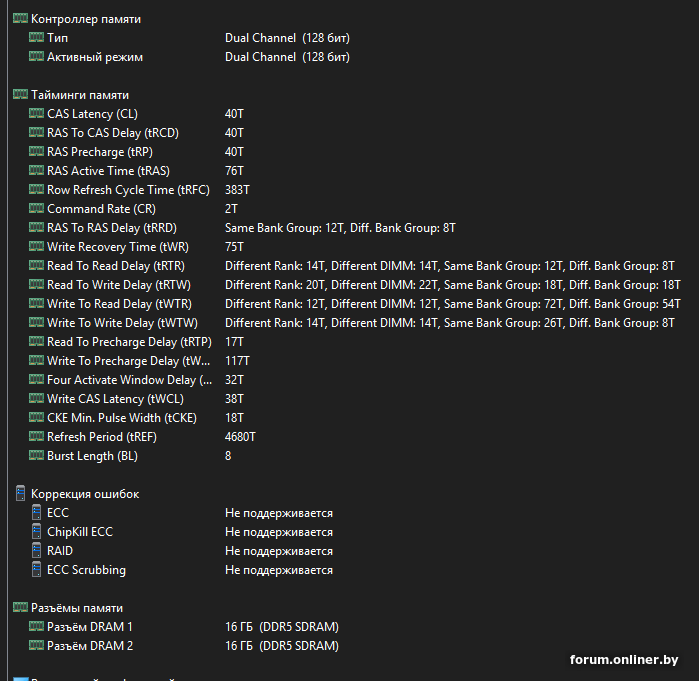The width and height of the screenshot is (699, 681).
Task: Click the memory icon beside Контроллер памяти
Action: pyautogui.click(x=21, y=18)
